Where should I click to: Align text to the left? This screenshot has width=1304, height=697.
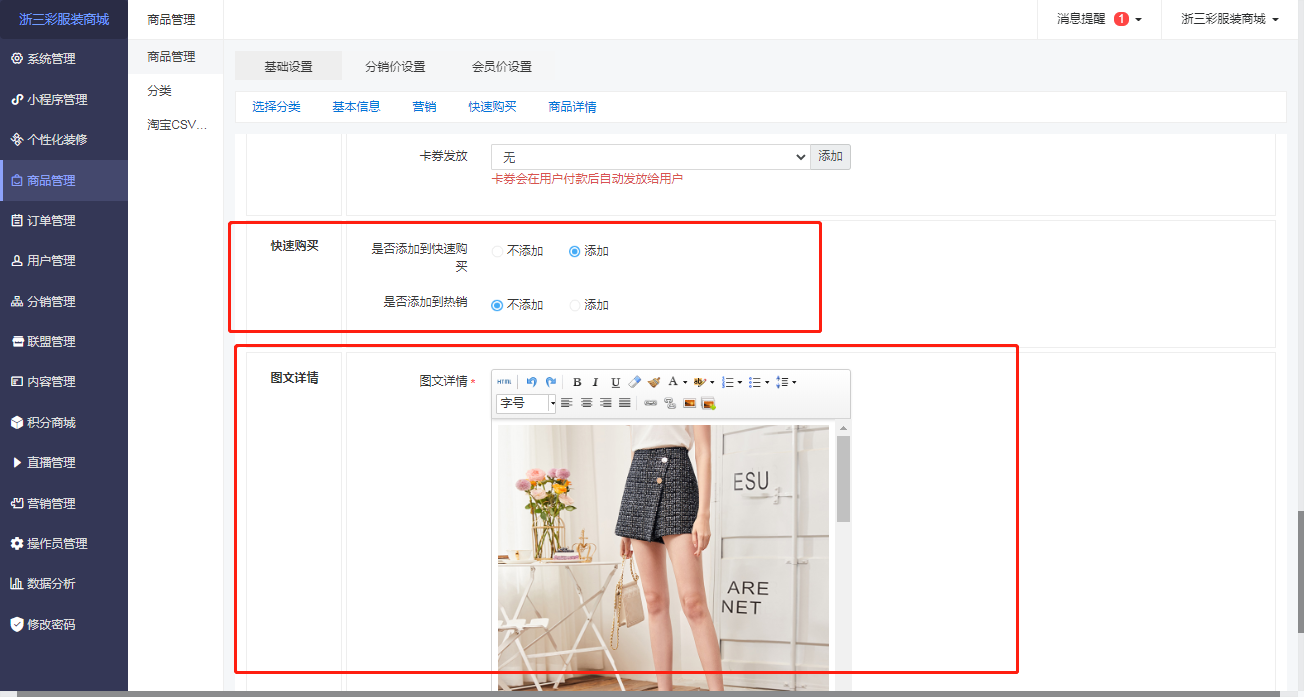tap(567, 403)
